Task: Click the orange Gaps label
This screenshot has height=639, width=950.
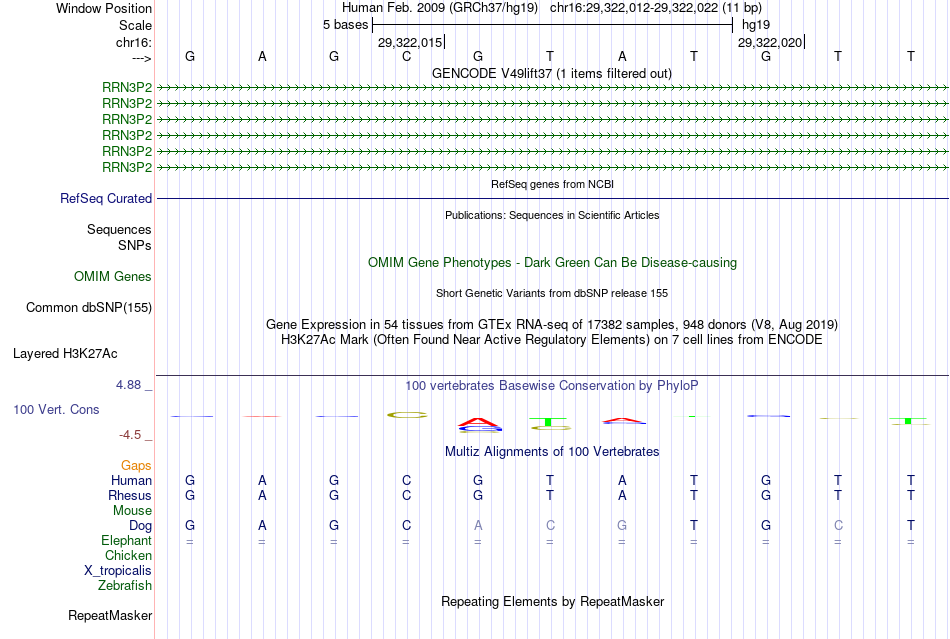Action: click(136, 465)
